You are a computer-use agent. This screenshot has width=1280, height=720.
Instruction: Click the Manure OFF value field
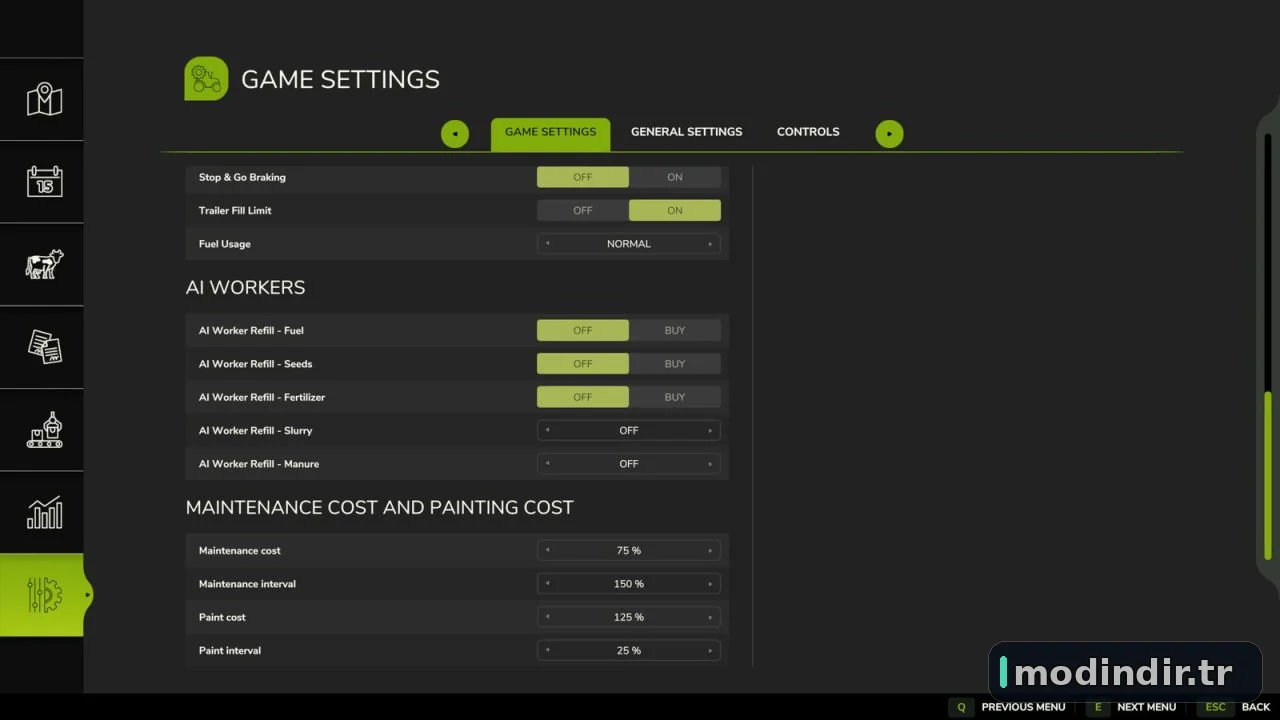pyautogui.click(x=629, y=464)
